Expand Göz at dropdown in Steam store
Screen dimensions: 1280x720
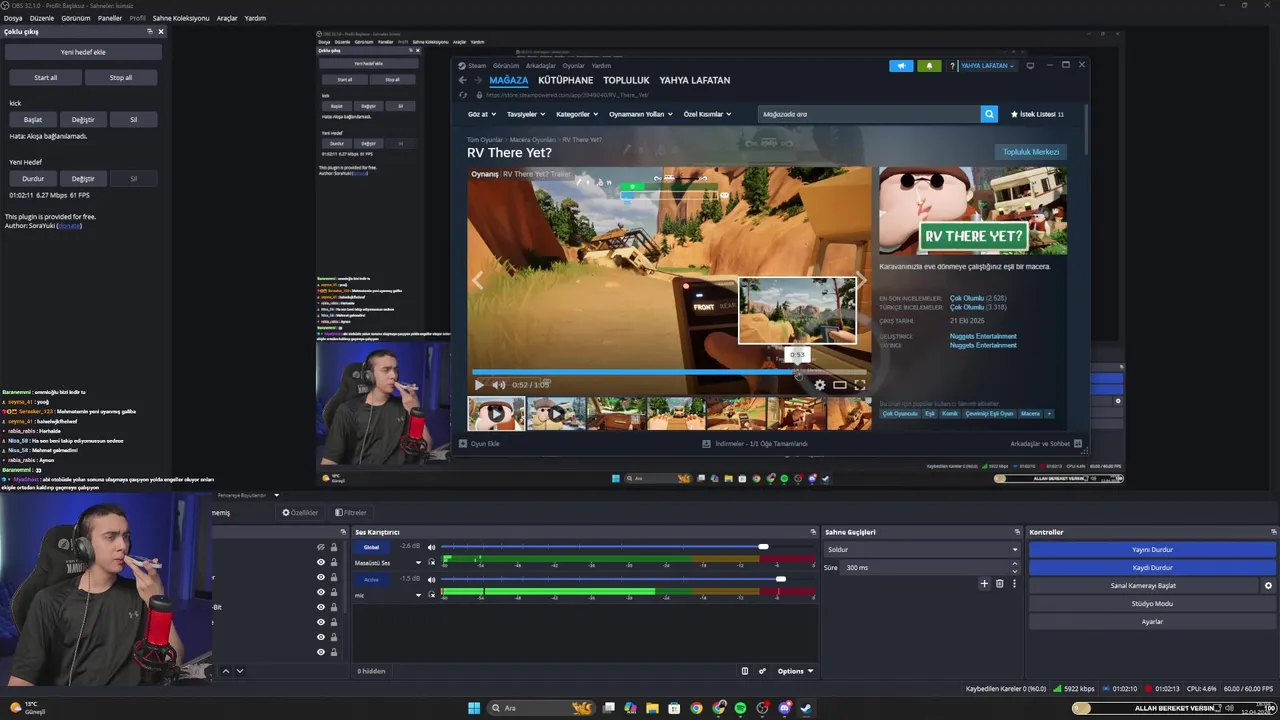click(483, 114)
